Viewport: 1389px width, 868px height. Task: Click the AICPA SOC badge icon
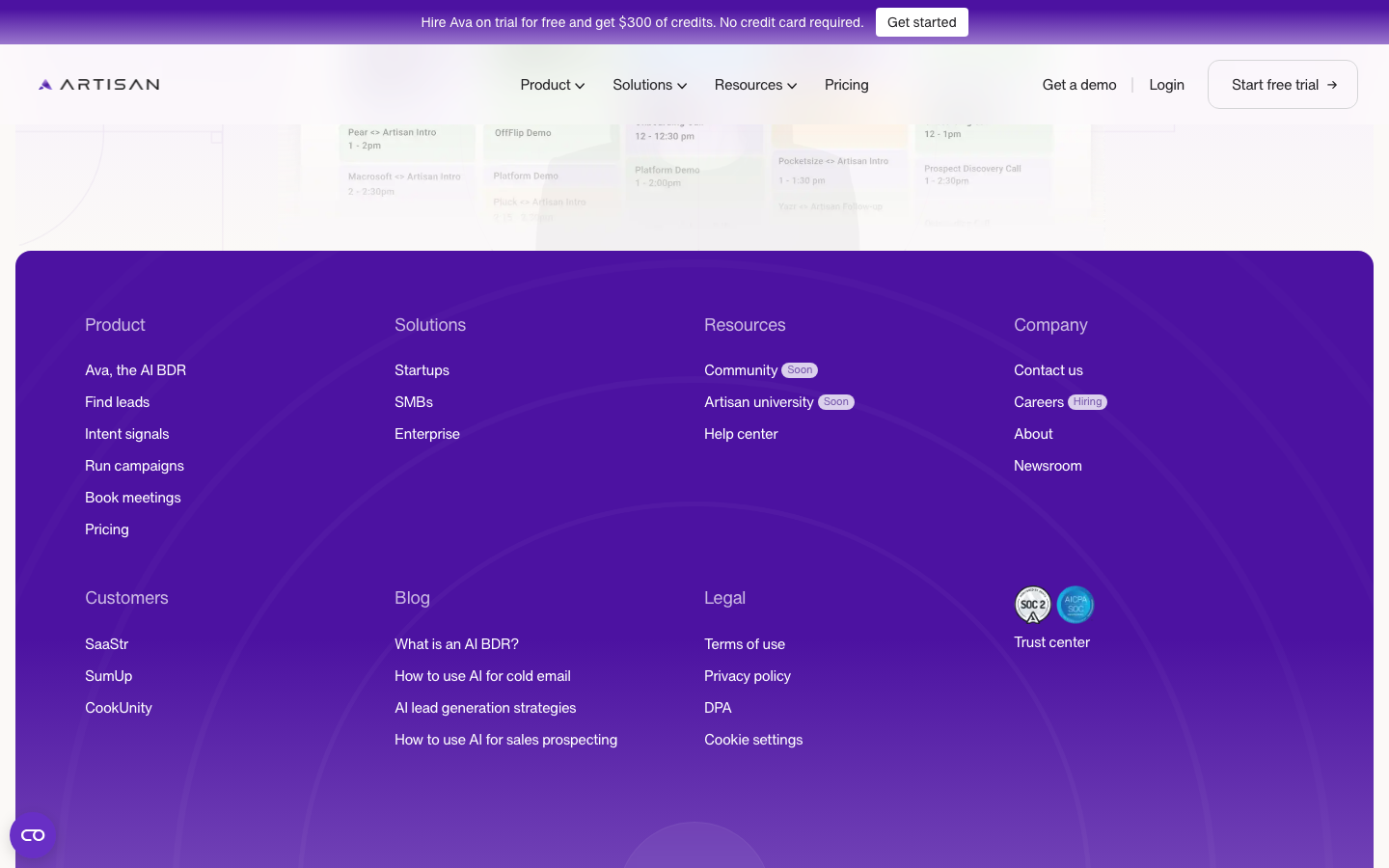(x=1076, y=605)
